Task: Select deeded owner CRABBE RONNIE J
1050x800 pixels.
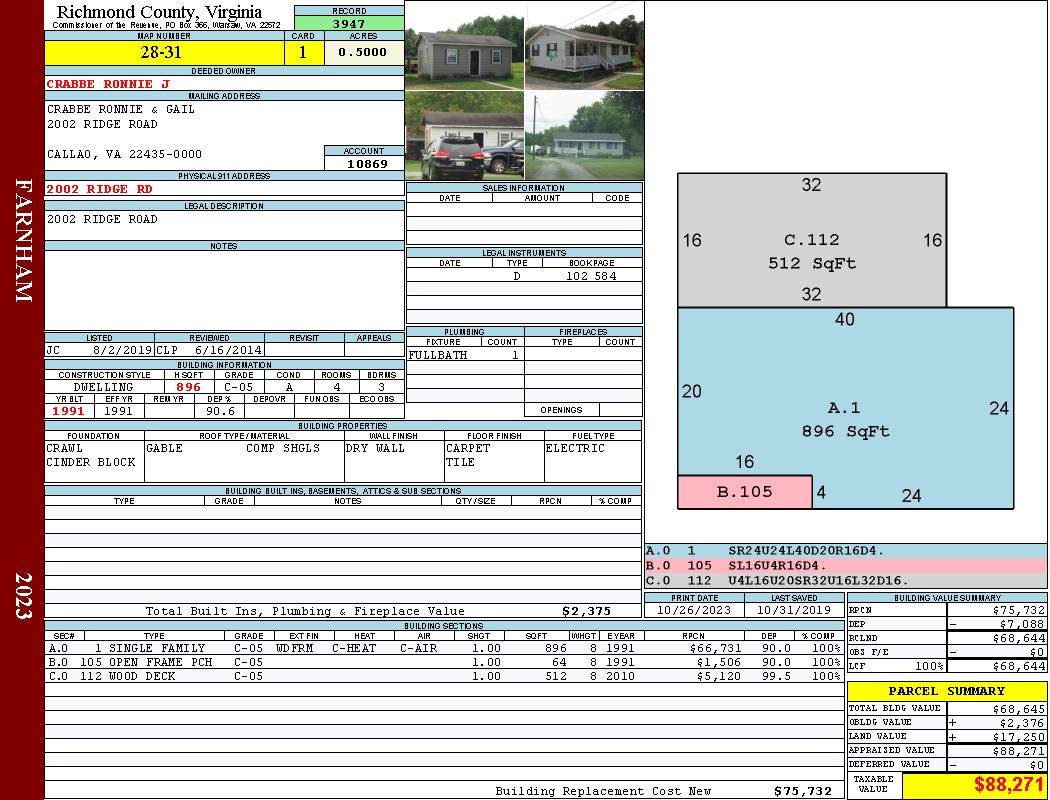Action: (108, 84)
